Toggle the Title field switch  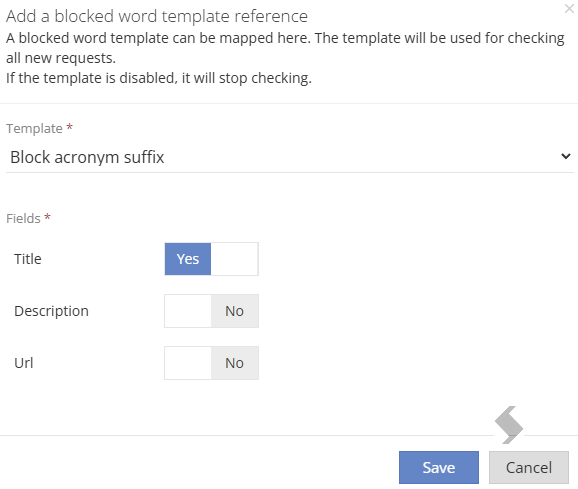click(x=211, y=259)
